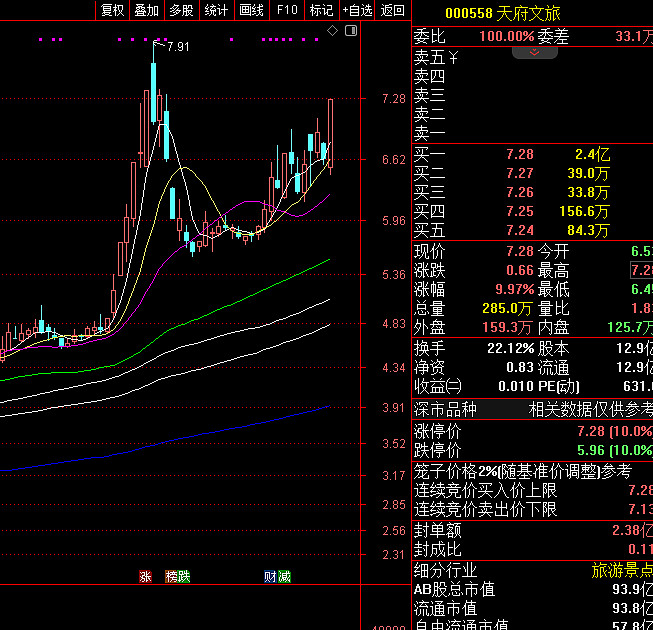Click the 总量 value 285.0万
The width and height of the screenshot is (653, 630).
pyautogui.click(x=507, y=309)
